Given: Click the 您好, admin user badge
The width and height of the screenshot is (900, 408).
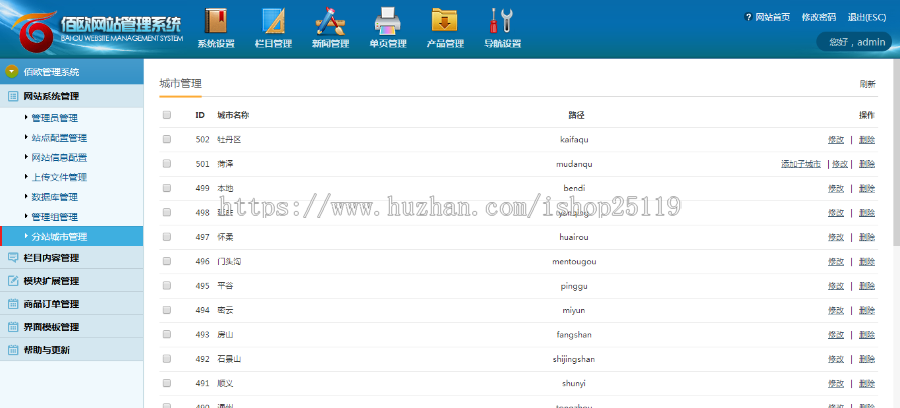Looking at the screenshot, I should coord(854,42).
